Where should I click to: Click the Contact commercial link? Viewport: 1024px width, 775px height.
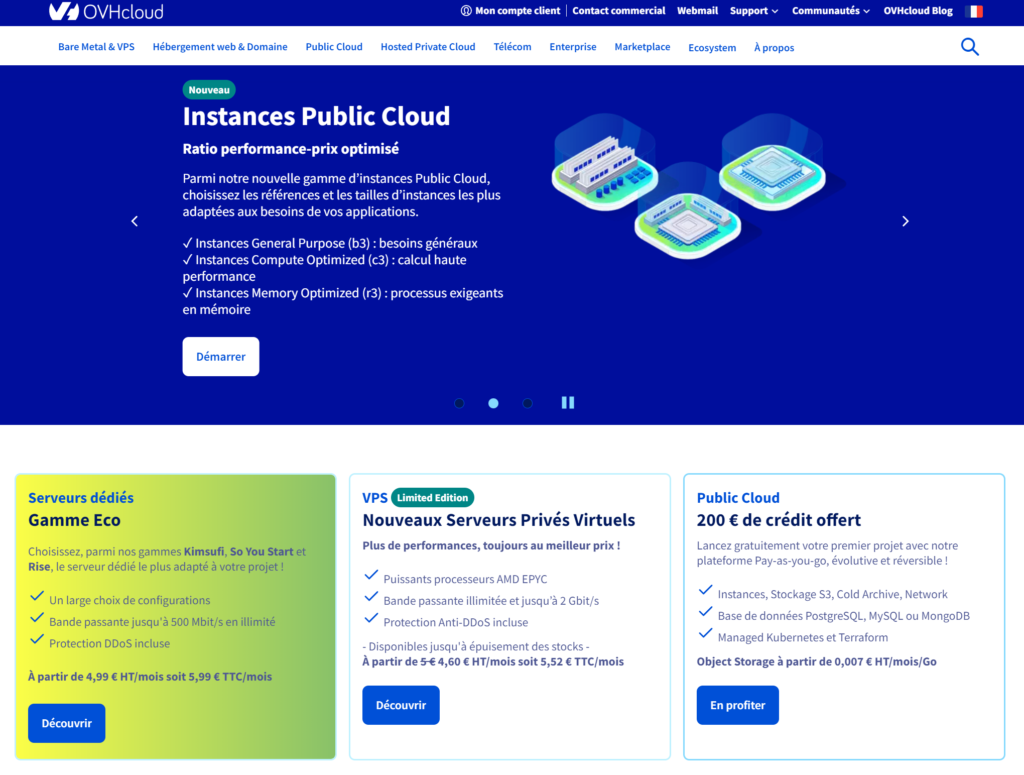tap(618, 11)
